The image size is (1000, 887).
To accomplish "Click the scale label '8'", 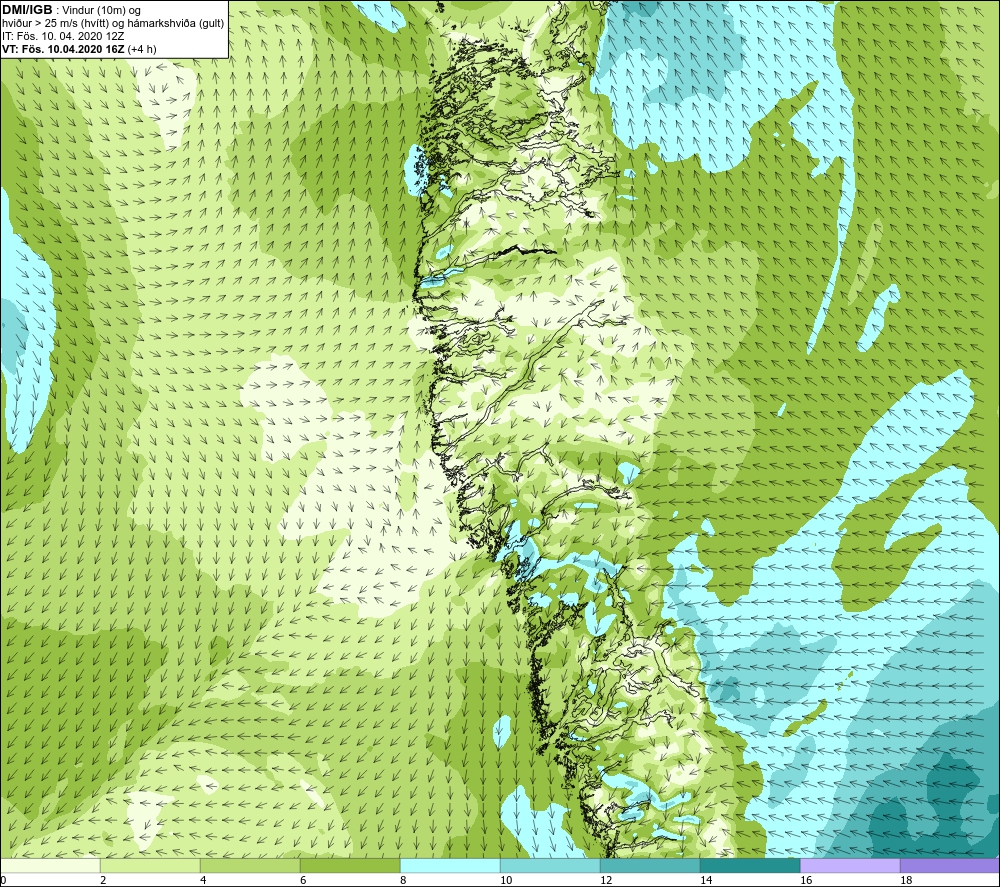I will 403,881.
